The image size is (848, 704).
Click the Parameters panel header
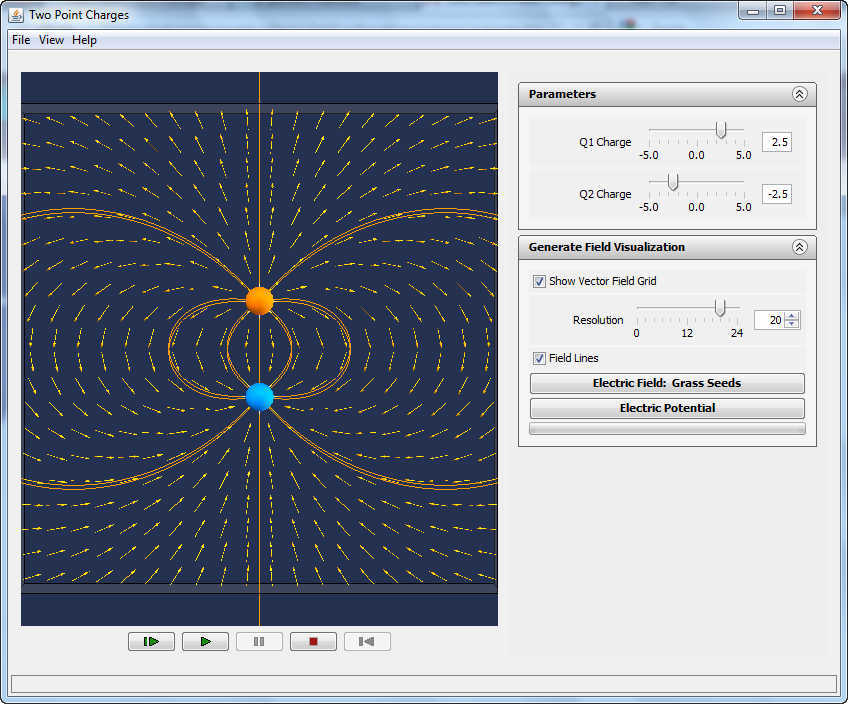tap(667, 94)
